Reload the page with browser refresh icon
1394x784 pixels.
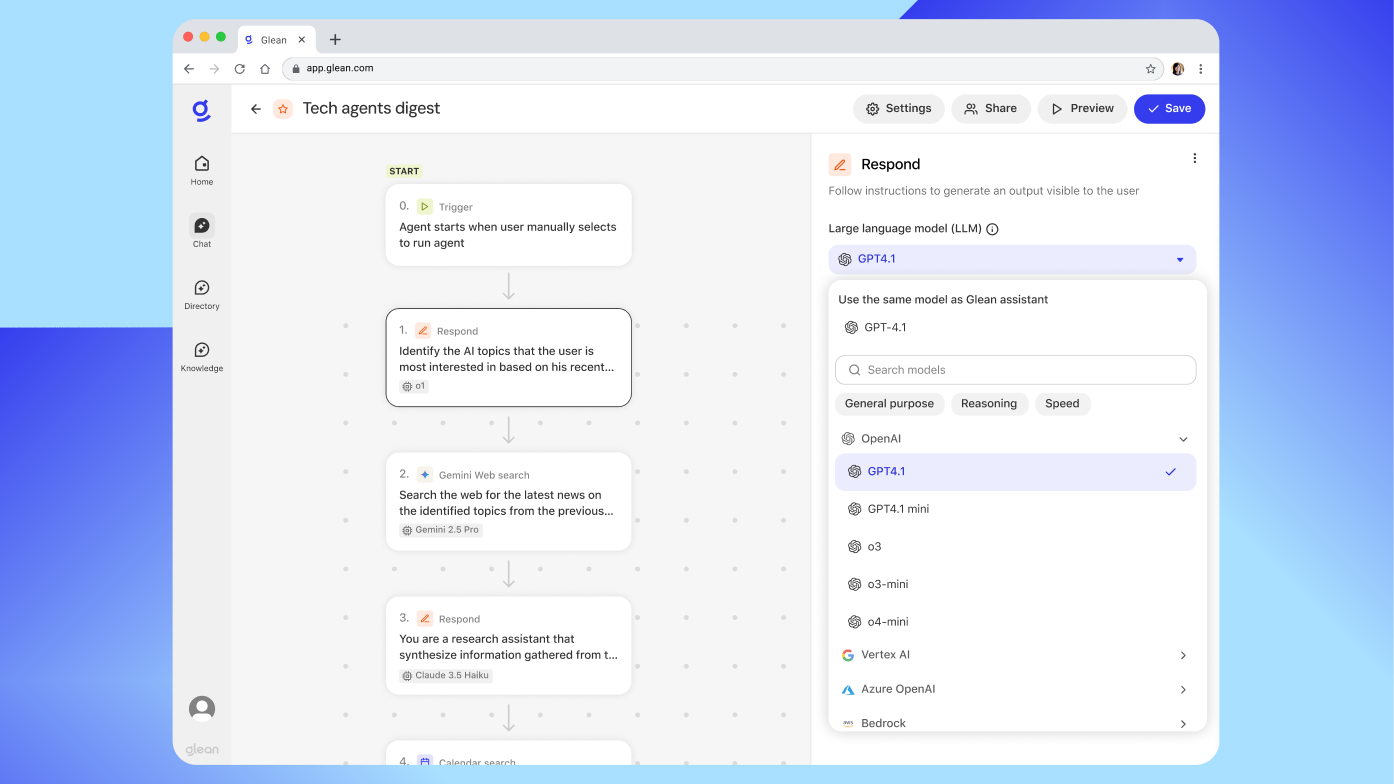click(240, 69)
